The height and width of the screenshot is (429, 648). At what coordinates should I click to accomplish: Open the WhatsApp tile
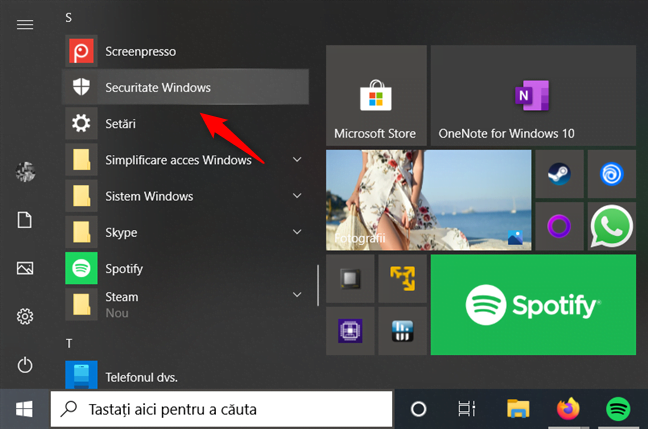[x=612, y=226]
